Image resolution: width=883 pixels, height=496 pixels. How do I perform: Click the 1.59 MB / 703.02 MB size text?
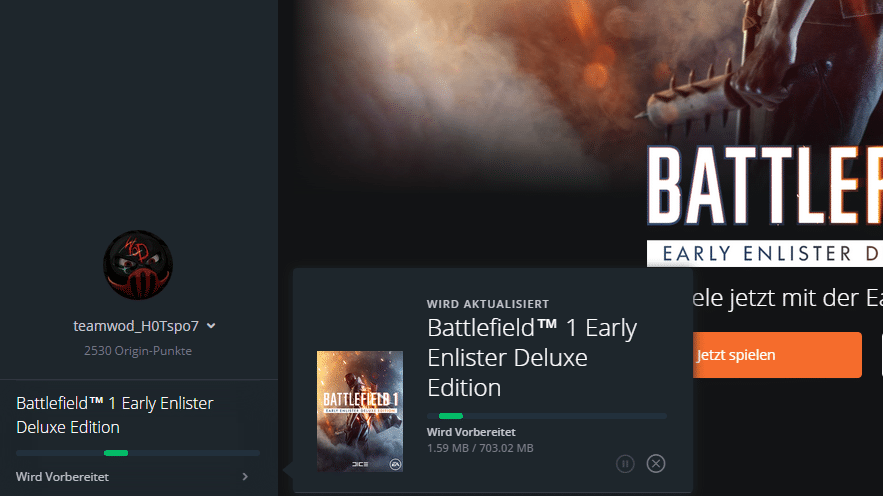point(480,448)
